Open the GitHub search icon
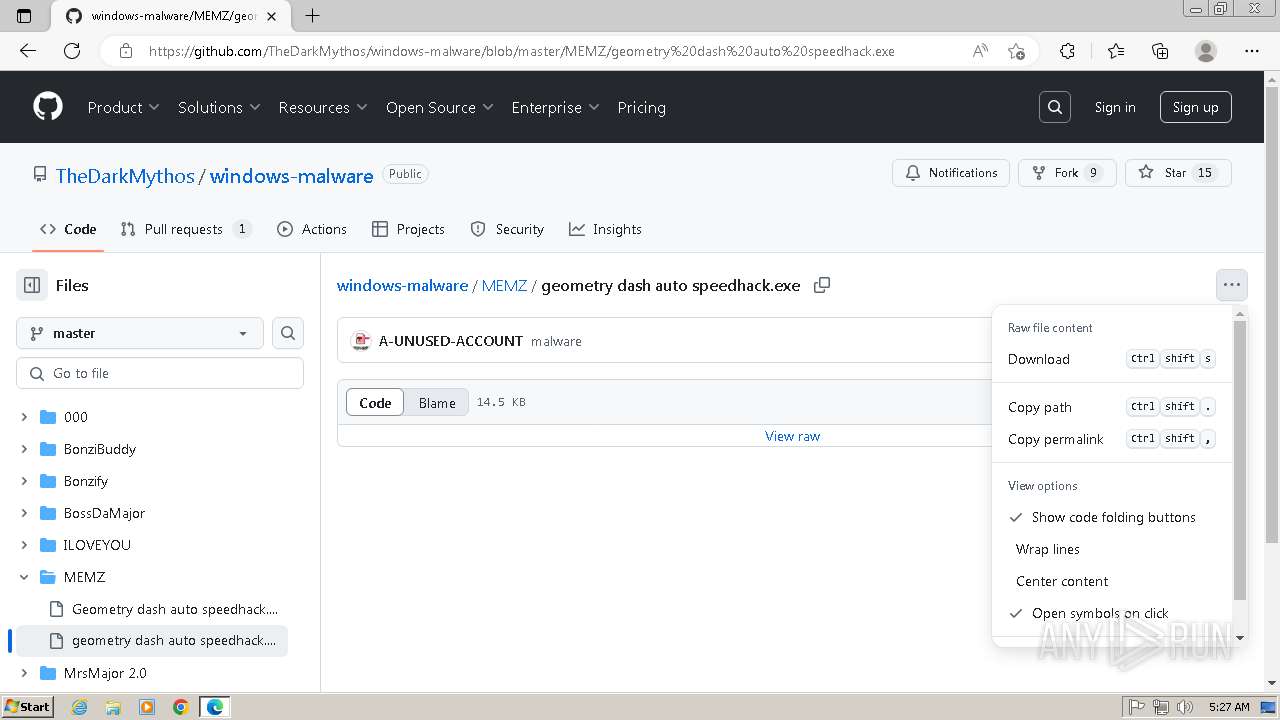The image size is (1280, 720). (x=1055, y=107)
